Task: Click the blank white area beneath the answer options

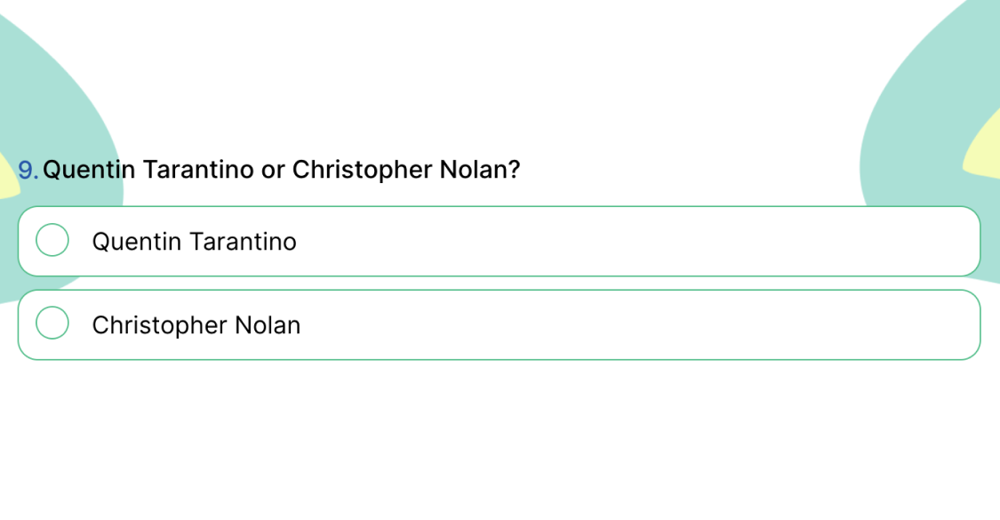Action: [500, 440]
